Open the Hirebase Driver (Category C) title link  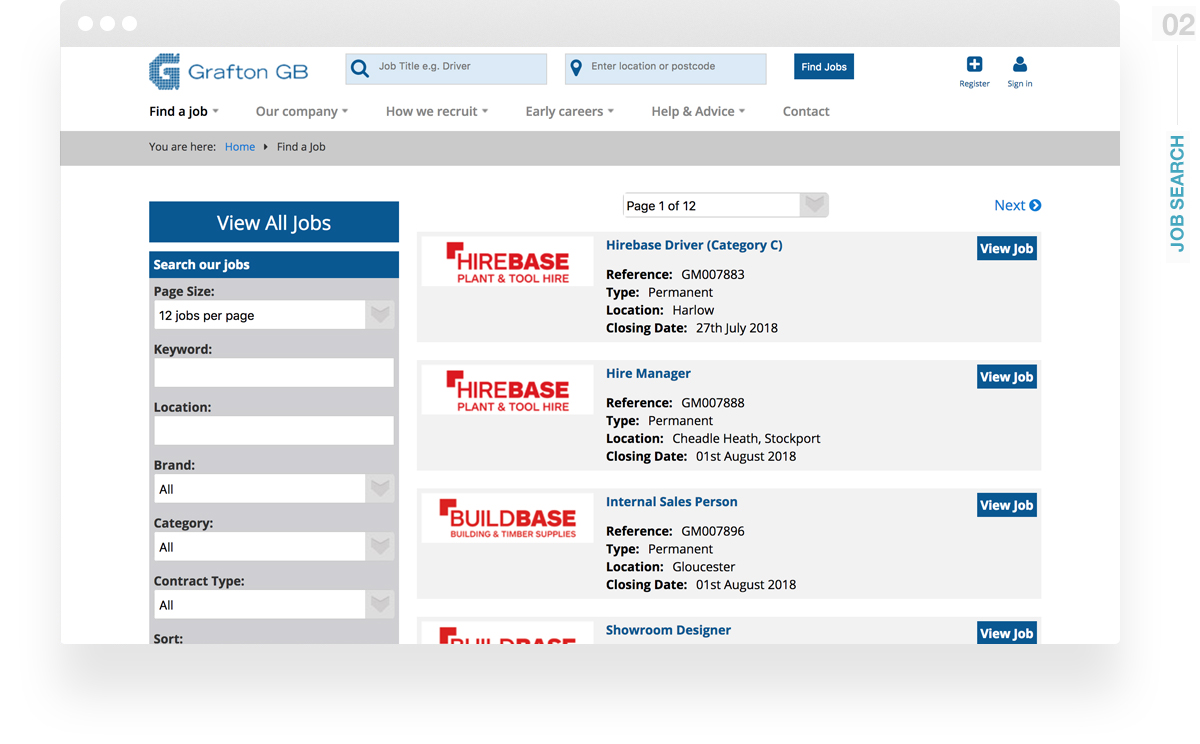694,245
